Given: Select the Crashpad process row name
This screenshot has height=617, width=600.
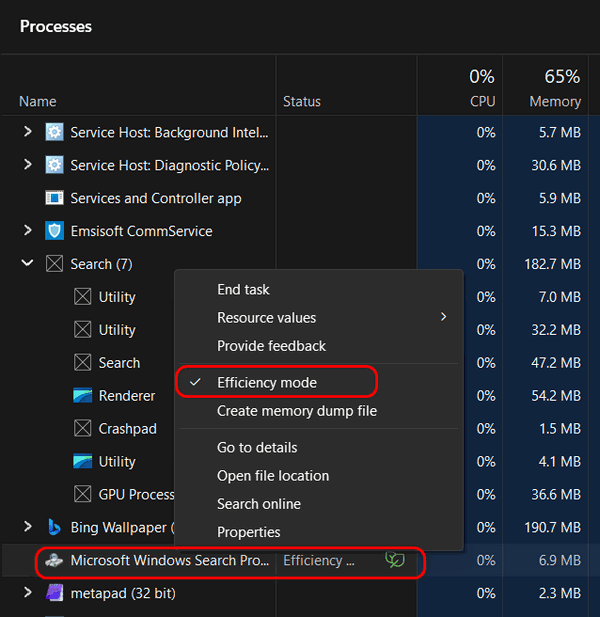Looking at the screenshot, I should pos(127,429).
